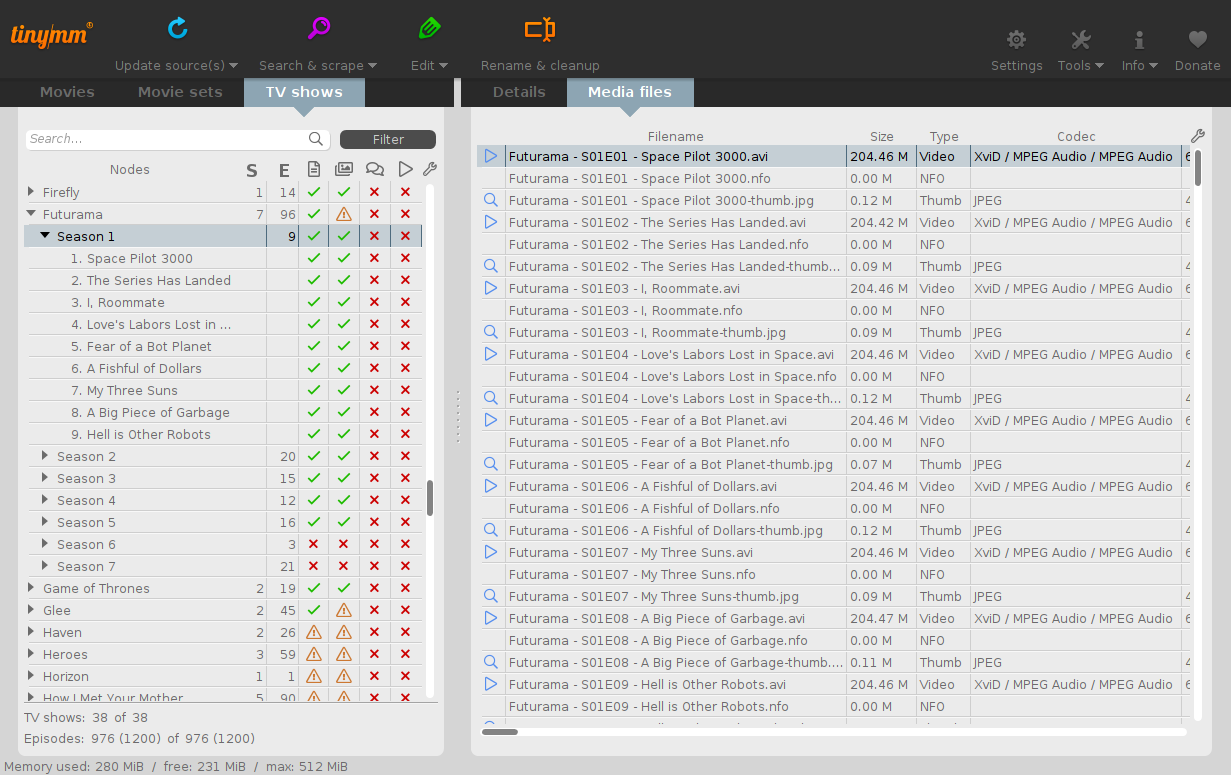Click the Rename & cleanup label
The width and height of the screenshot is (1231, 775).
click(x=540, y=66)
